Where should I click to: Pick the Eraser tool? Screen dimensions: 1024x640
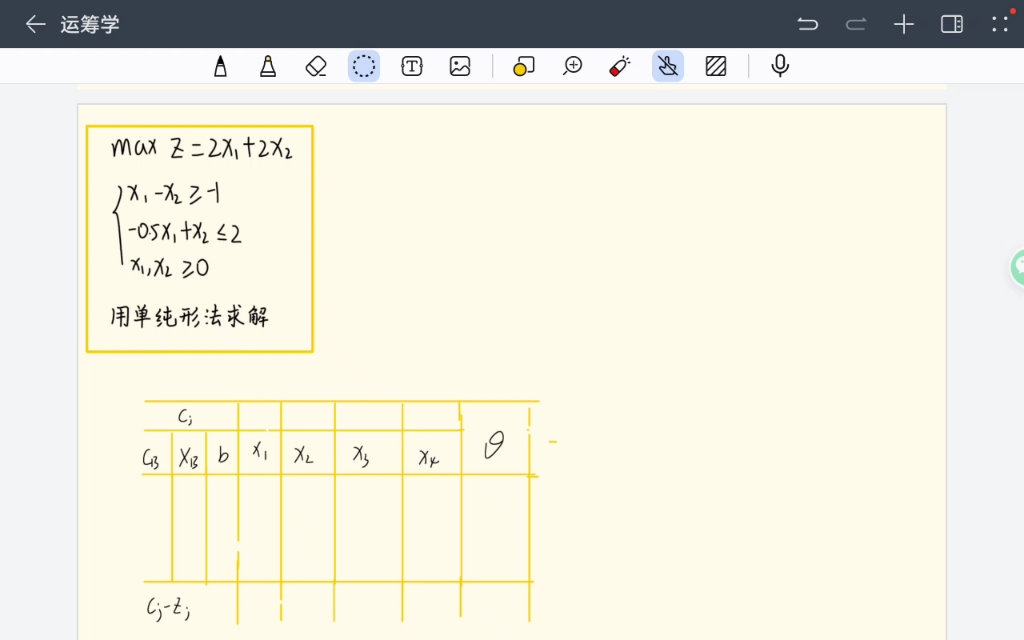click(x=315, y=66)
